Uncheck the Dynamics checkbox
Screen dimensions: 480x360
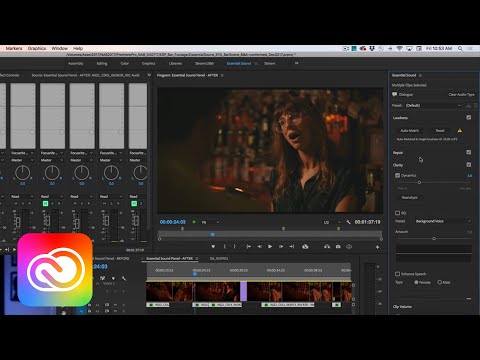(397, 175)
